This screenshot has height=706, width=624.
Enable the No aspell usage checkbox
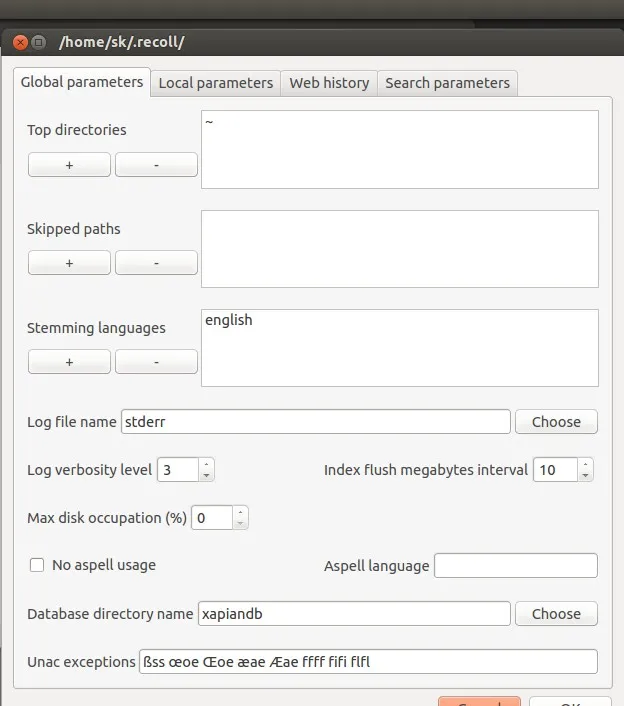point(37,565)
